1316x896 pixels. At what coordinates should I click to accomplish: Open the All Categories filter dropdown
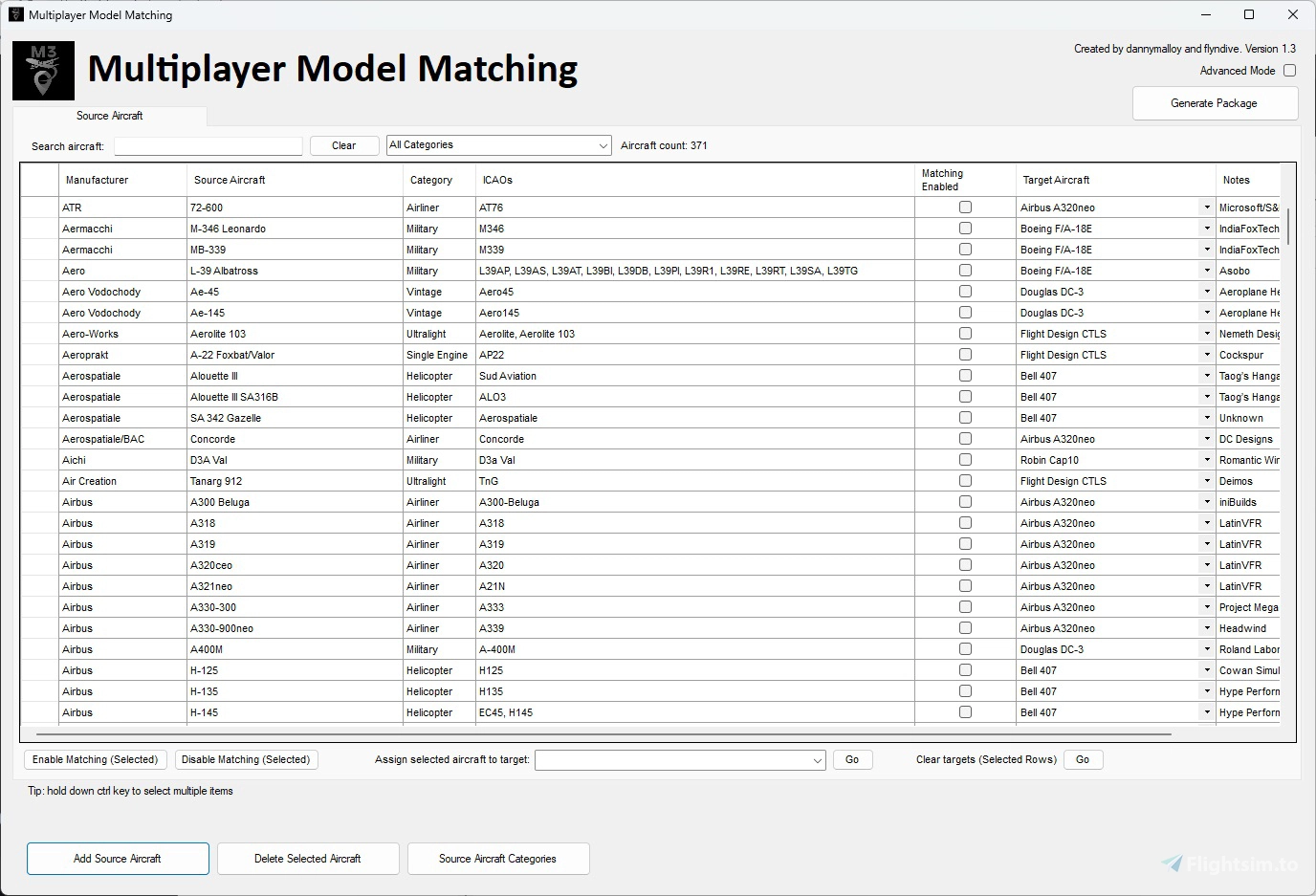[x=602, y=144]
